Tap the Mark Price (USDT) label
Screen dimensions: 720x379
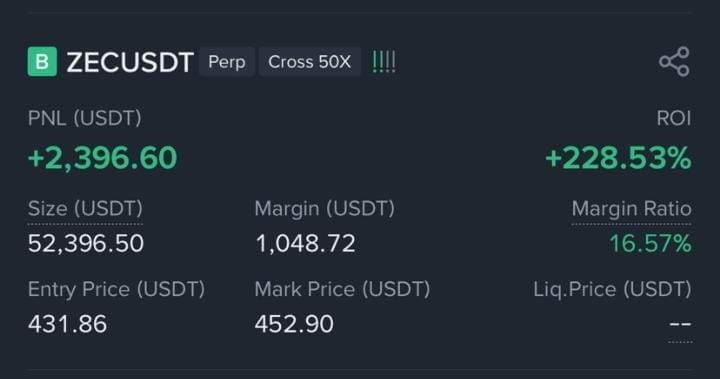(343, 289)
